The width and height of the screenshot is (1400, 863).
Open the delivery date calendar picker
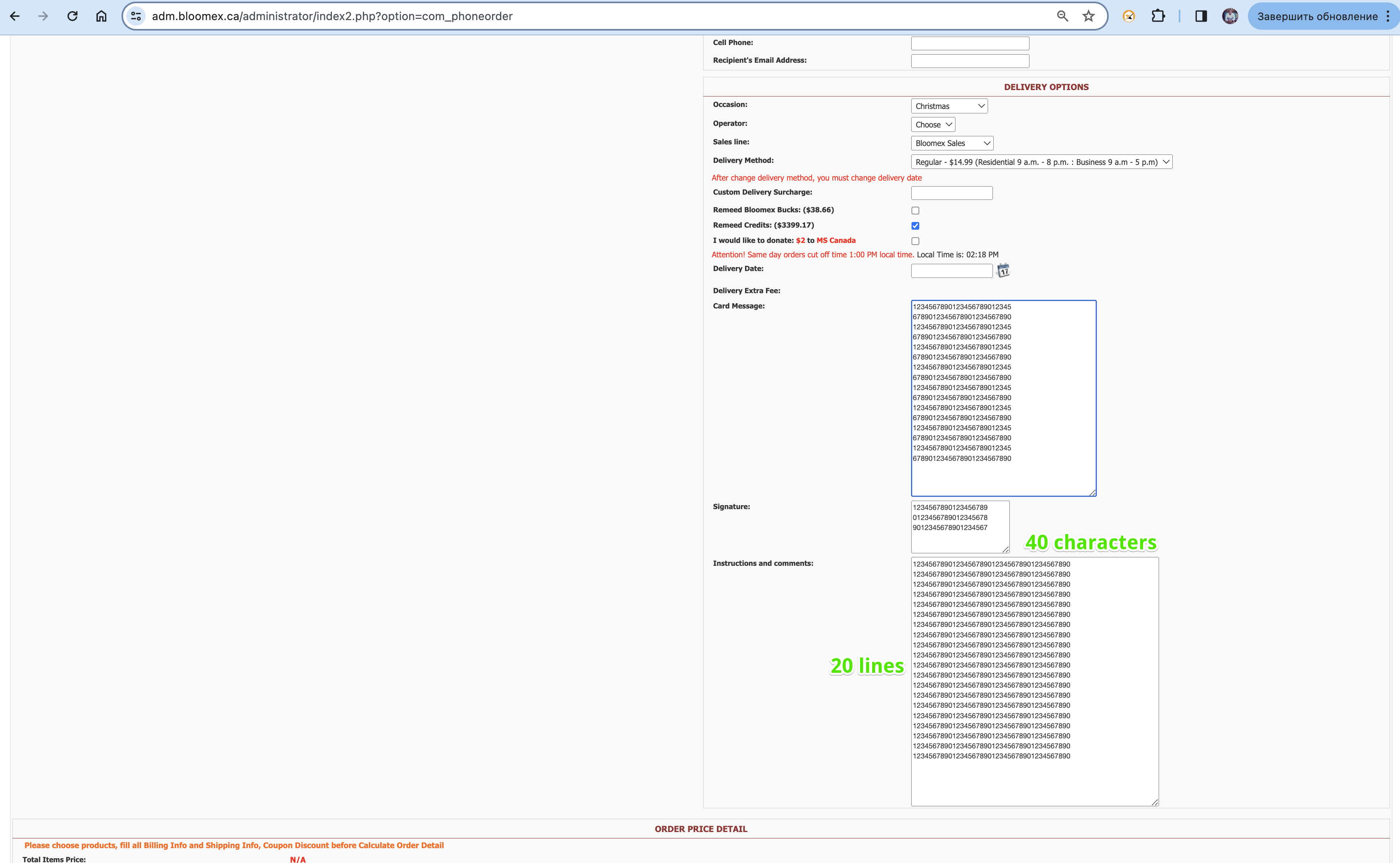click(x=1003, y=270)
